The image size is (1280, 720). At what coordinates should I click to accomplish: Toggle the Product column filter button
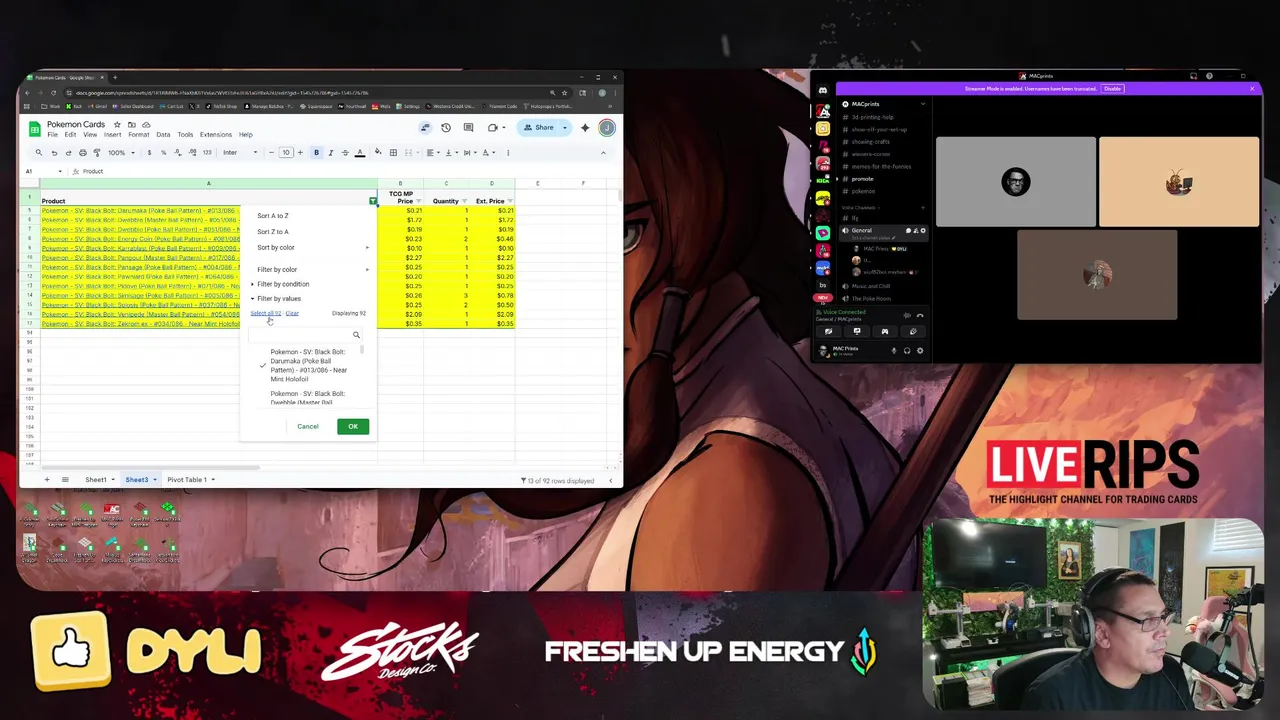pos(373,201)
